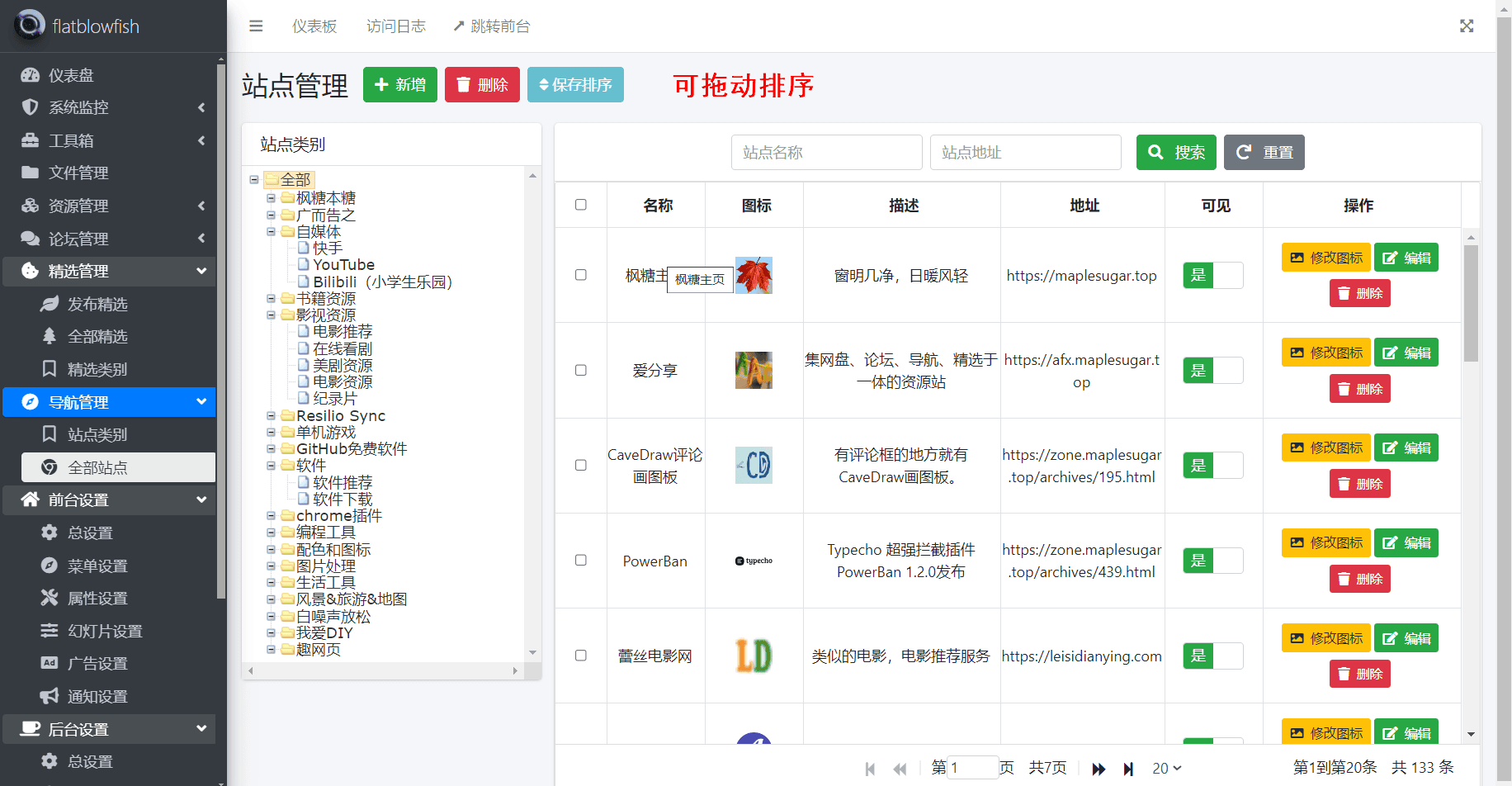
Task: Tick the checkbox for CaveDraw评论画图板 row
Action: [581, 465]
